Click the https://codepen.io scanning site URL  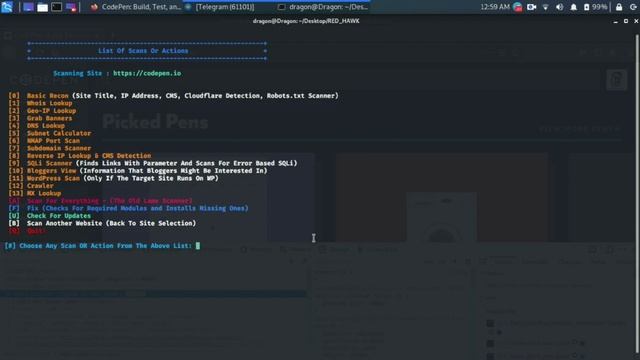coord(147,73)
